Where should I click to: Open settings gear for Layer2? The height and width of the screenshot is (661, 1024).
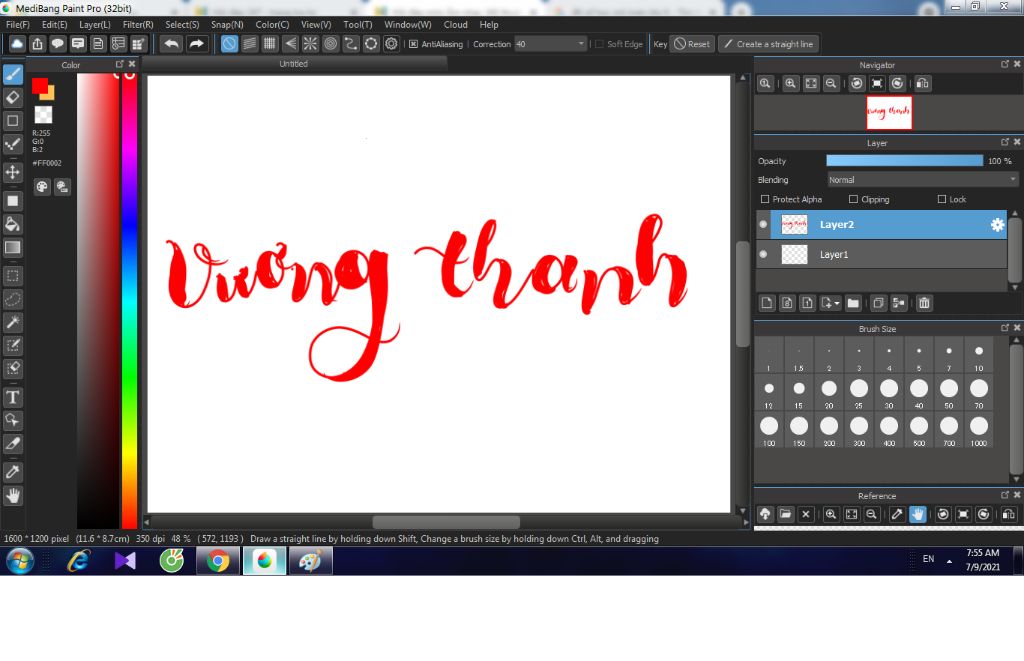[997, 225]
